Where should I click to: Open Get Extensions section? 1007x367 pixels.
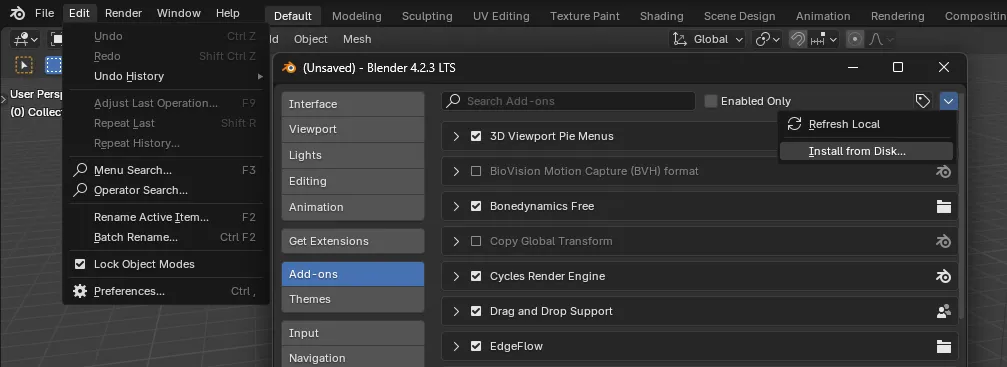point(353,241)
